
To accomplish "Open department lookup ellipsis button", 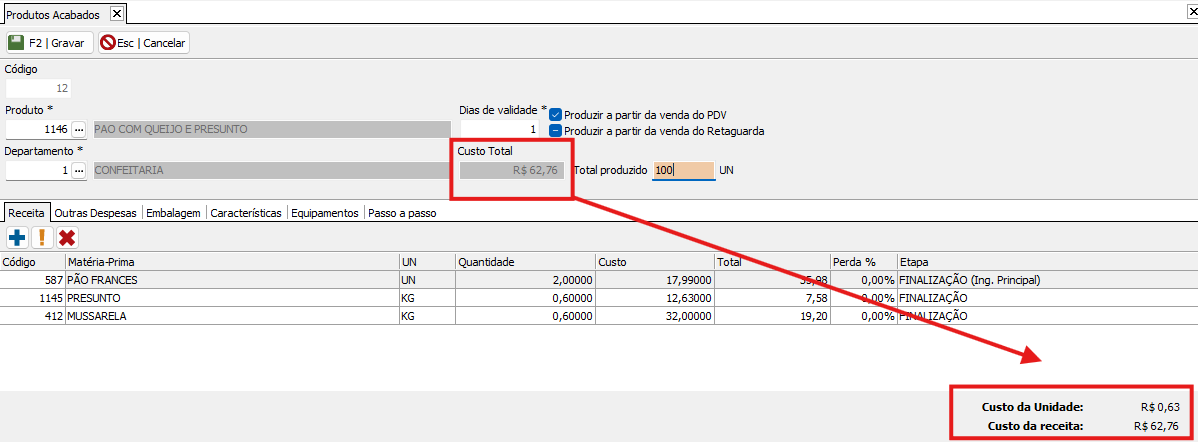I will click(79, 170).
